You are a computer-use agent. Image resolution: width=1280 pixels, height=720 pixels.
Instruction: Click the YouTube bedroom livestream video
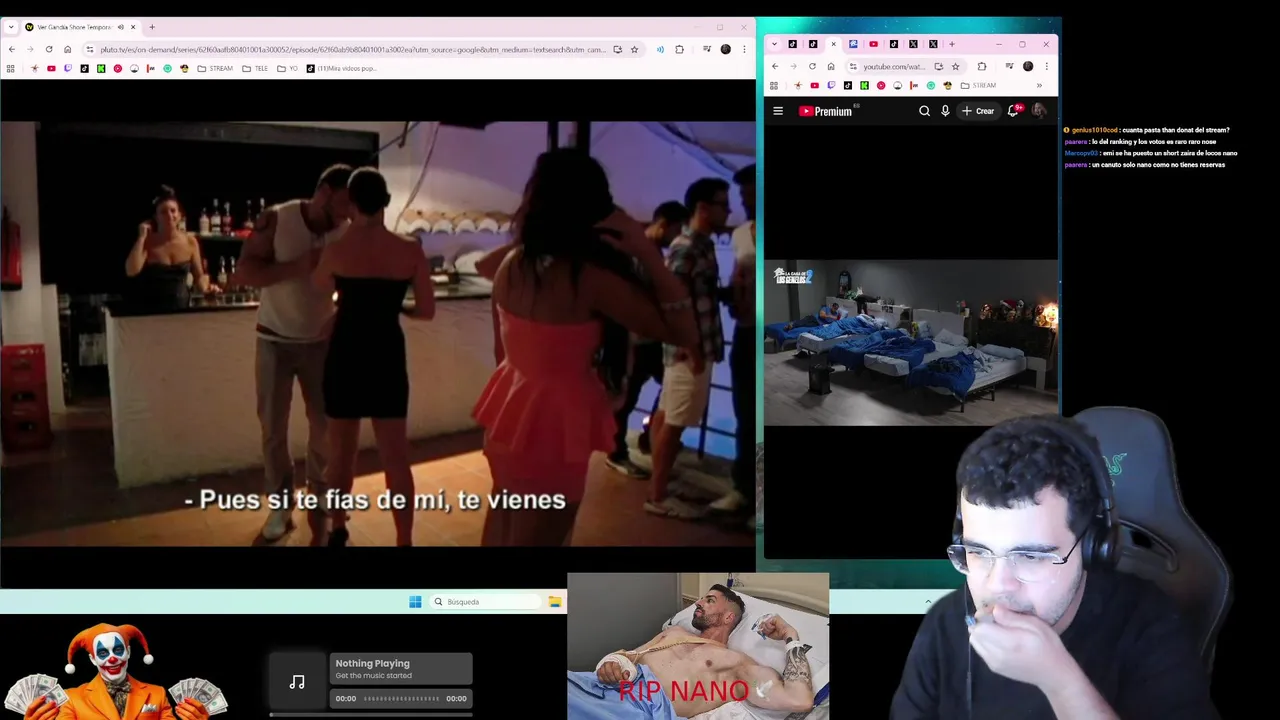click(911, 343)
